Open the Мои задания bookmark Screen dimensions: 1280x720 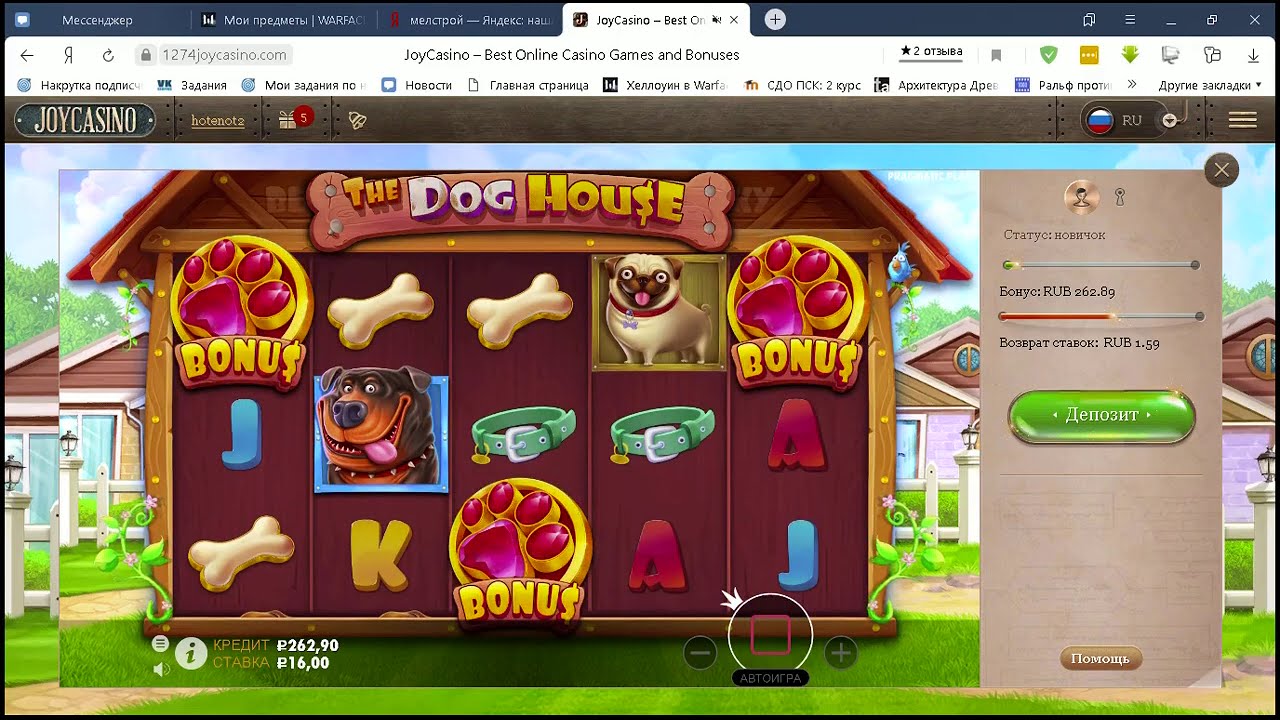[303, 85]
